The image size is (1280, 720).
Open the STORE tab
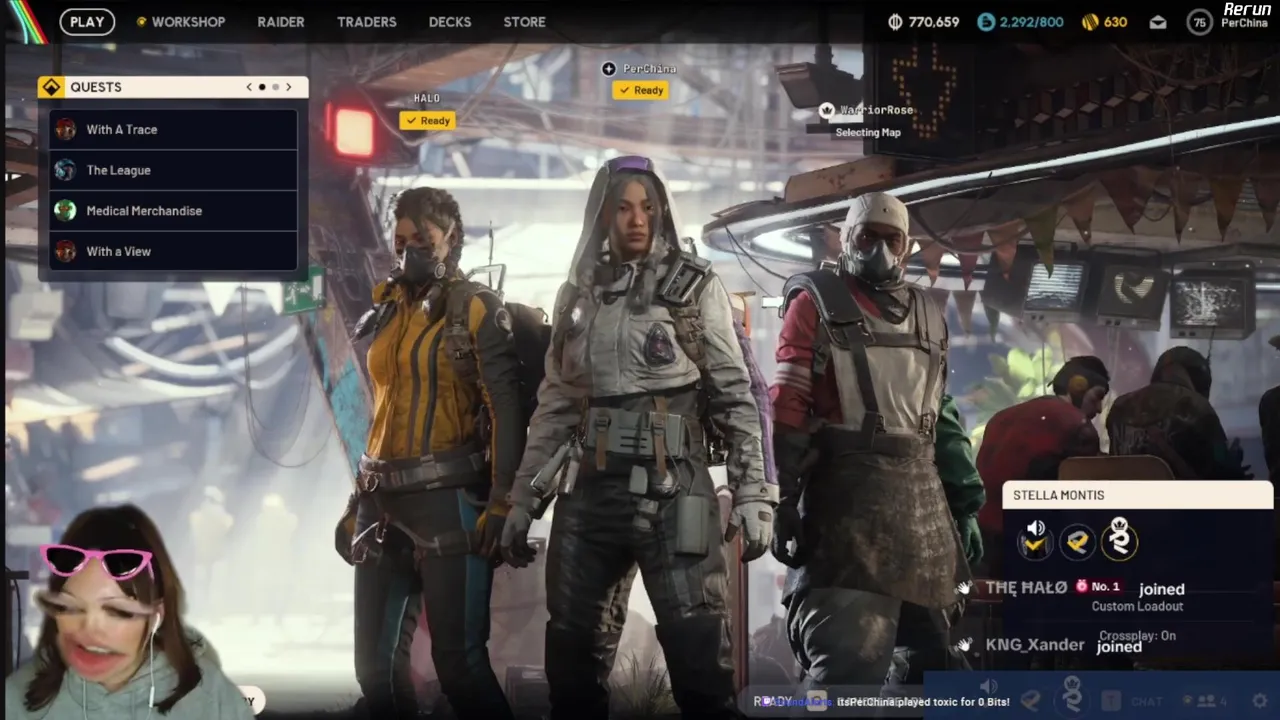click(525, 22)
